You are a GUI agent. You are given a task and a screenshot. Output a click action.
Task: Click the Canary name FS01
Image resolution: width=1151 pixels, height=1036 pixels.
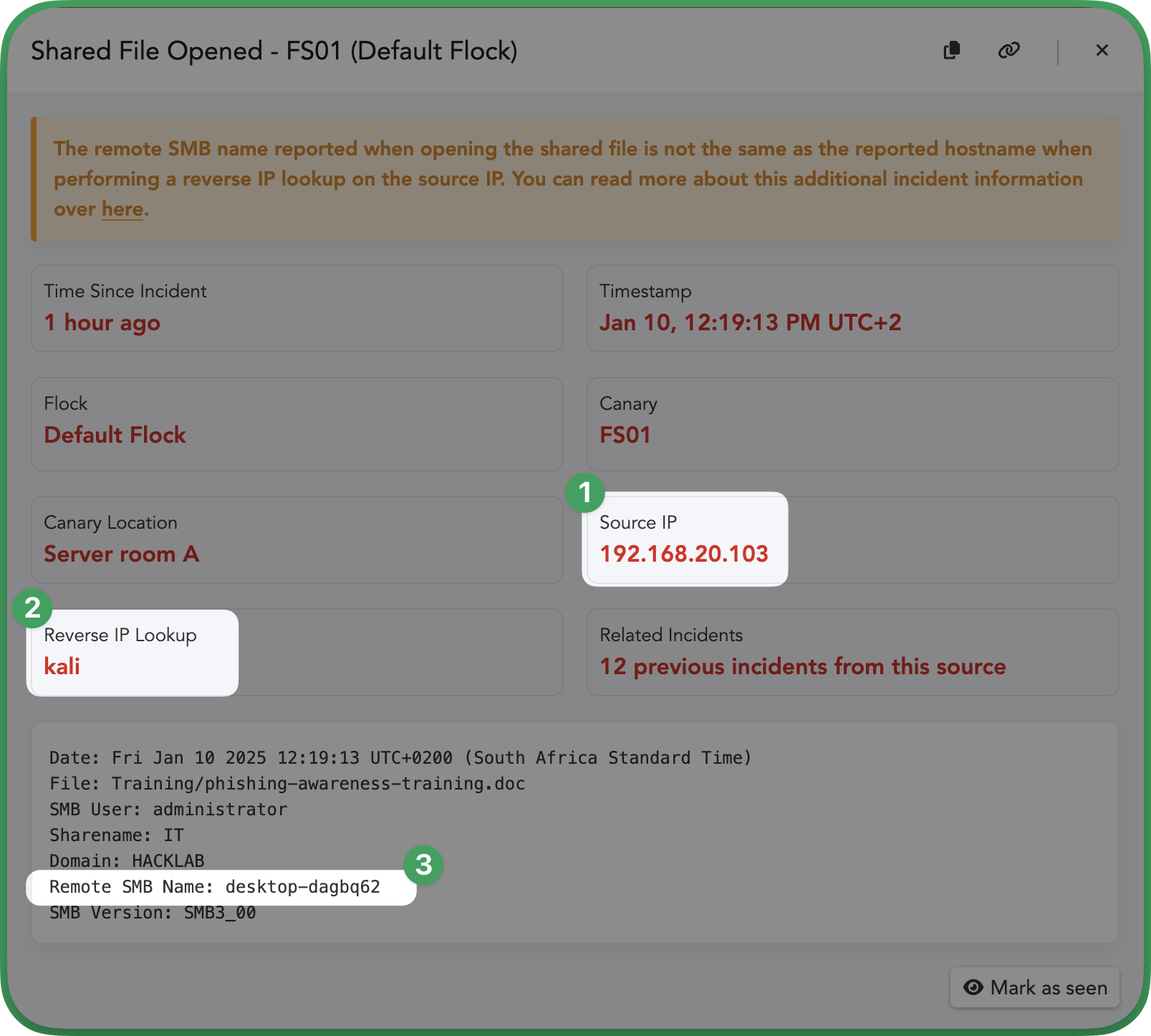(x=625, y=435)
